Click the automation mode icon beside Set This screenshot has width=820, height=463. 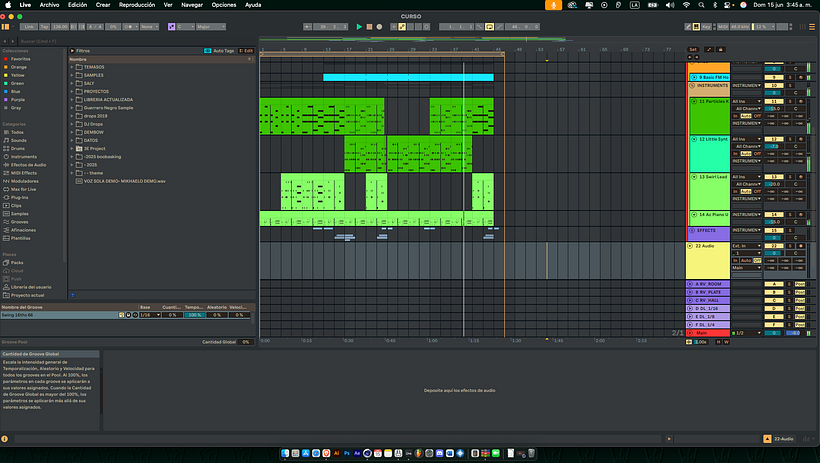pyautogui.click(x=709, y=49)
